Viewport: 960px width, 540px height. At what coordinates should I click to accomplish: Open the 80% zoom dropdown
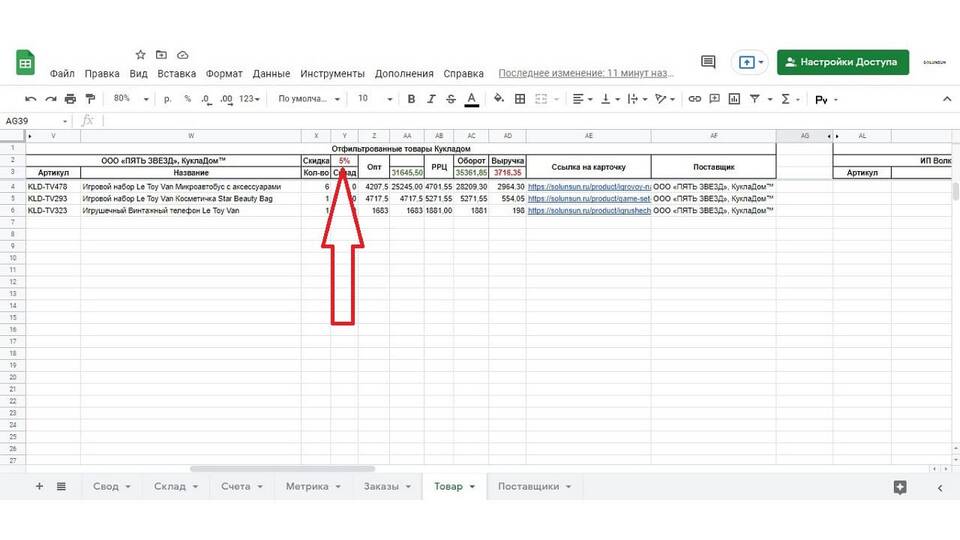coord(130,99)
